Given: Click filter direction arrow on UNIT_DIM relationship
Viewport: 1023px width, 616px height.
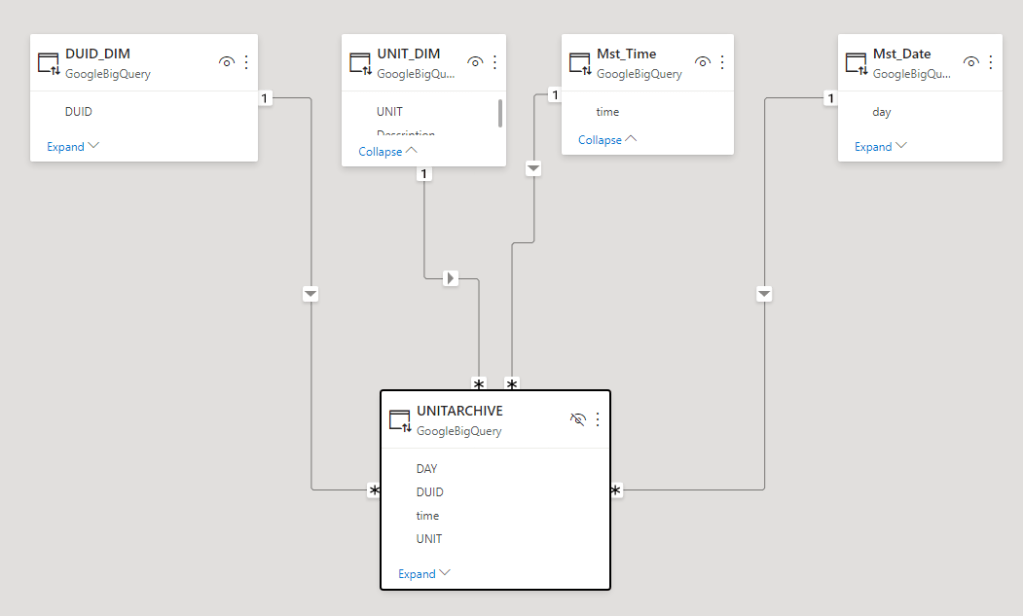Looking at the screenshot, I should click(x=451, y=278).
